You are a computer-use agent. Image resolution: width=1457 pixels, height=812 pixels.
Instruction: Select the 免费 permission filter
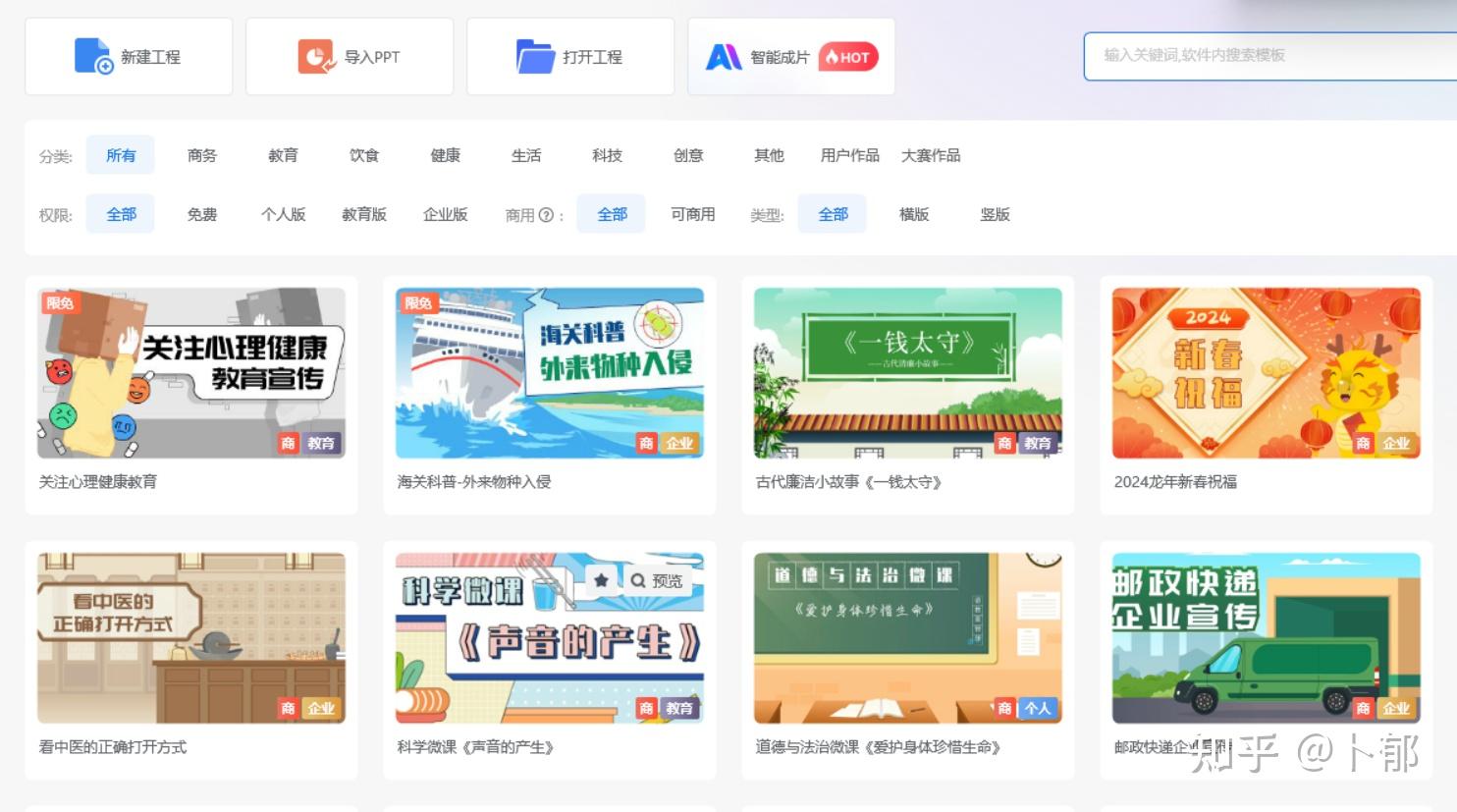[x=202, y=214]
